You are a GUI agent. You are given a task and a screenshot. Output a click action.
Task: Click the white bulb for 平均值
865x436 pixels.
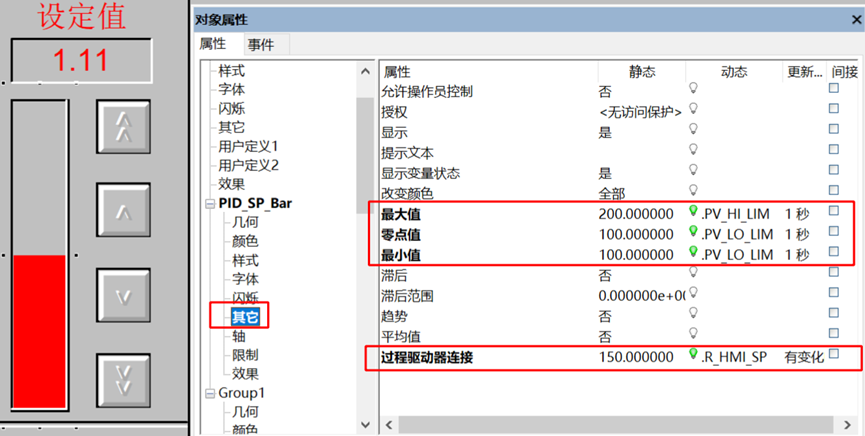tap(693, 334)
